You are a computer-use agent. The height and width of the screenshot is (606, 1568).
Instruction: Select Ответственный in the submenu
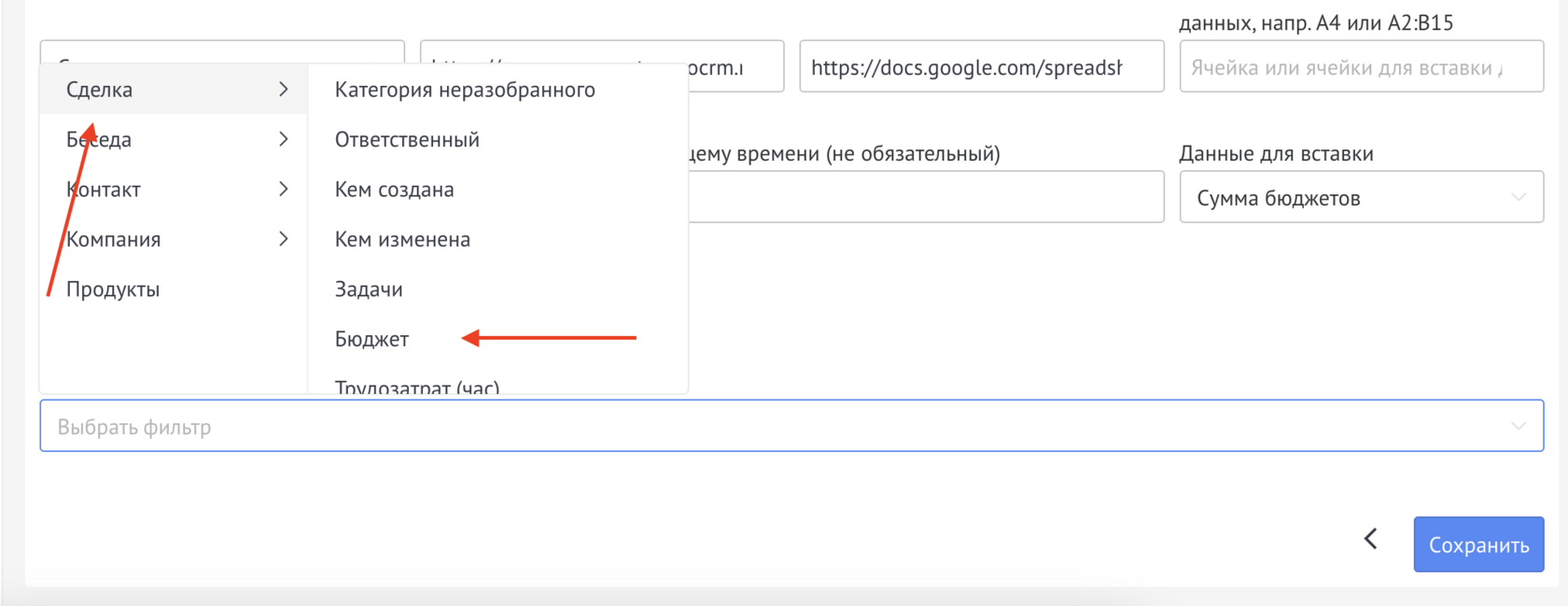pos(407,139)
